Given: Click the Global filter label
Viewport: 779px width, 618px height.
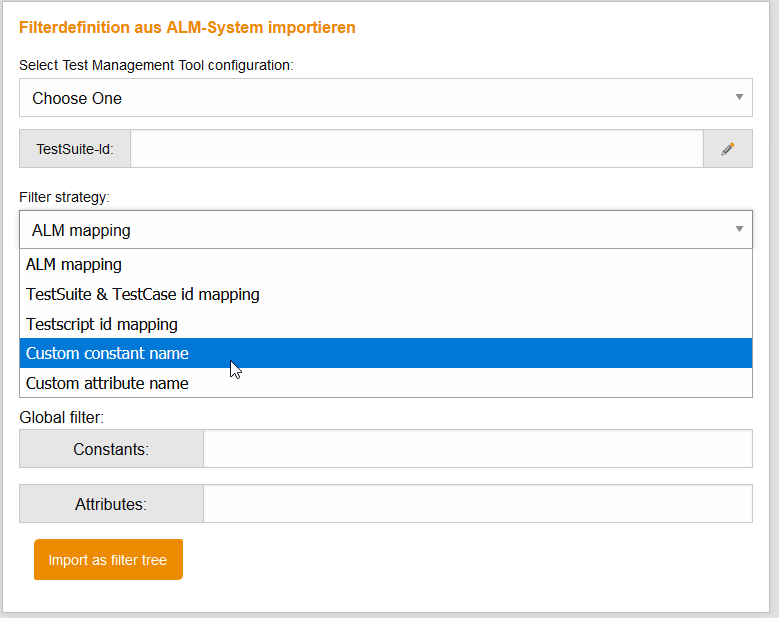Looking at the screenshot, I should pos(62,416).
